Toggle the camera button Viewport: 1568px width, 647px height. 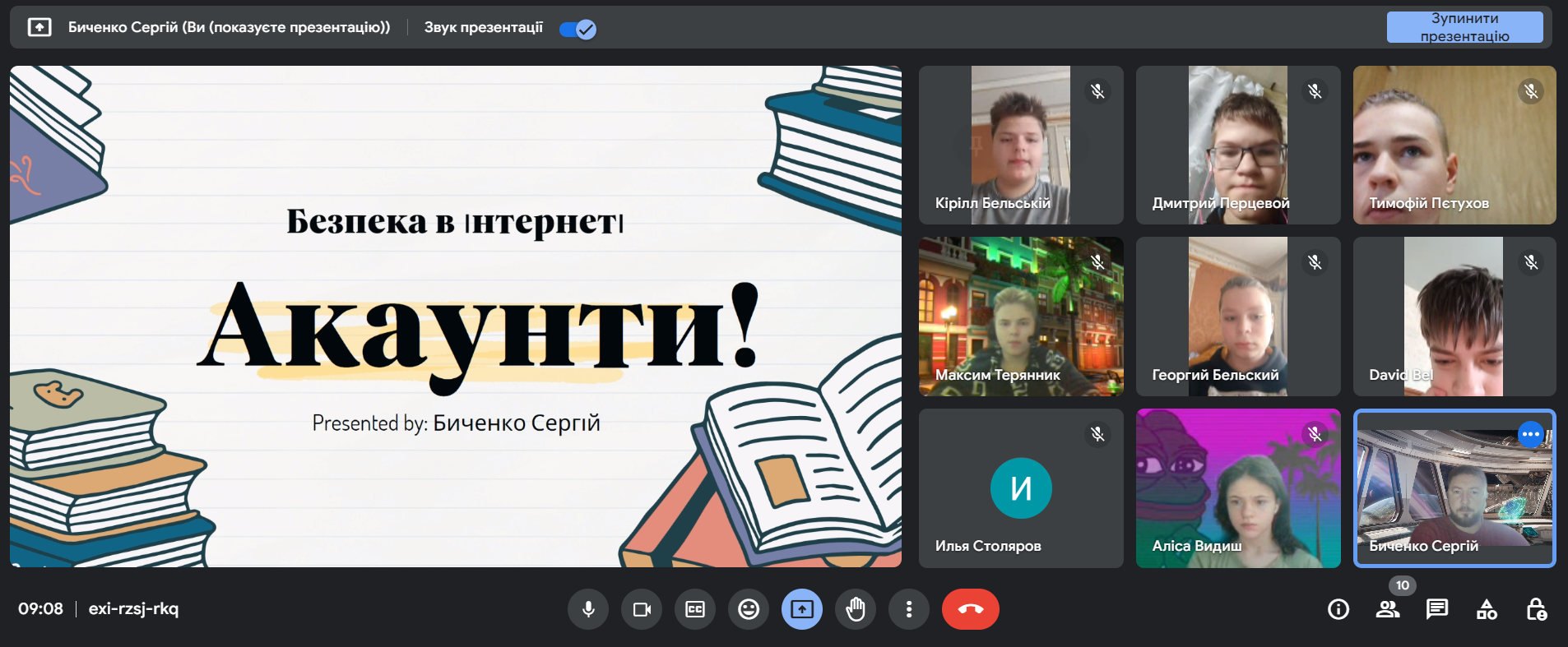click(642, 609)
